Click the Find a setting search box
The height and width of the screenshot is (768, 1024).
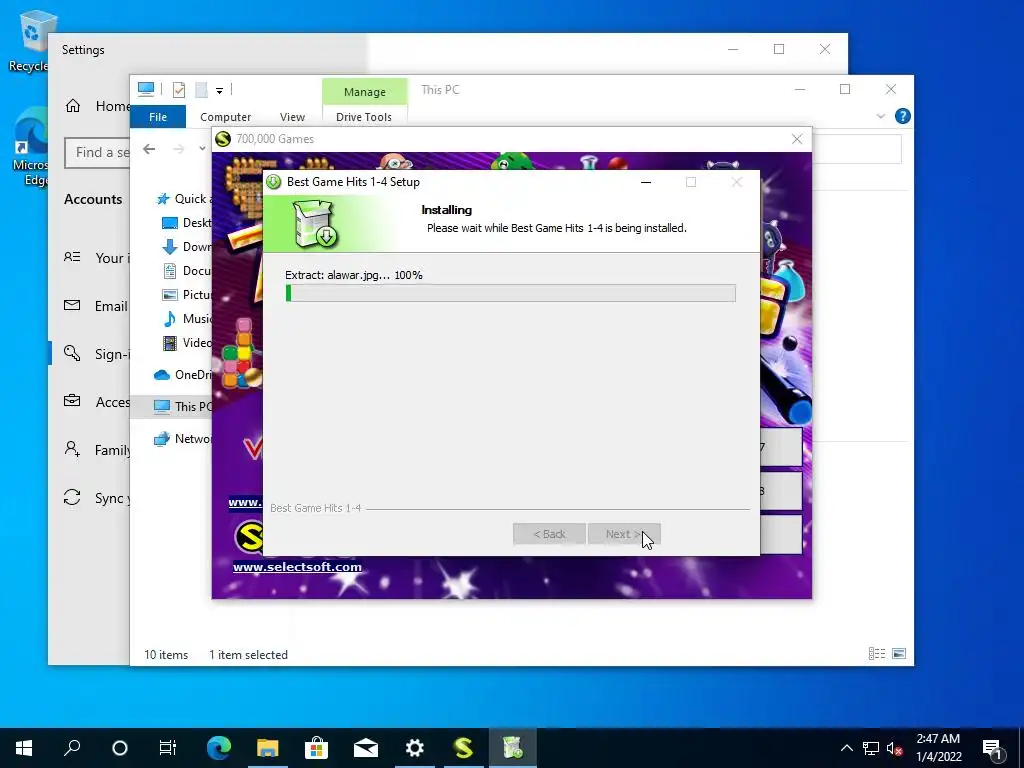point(97,152)
